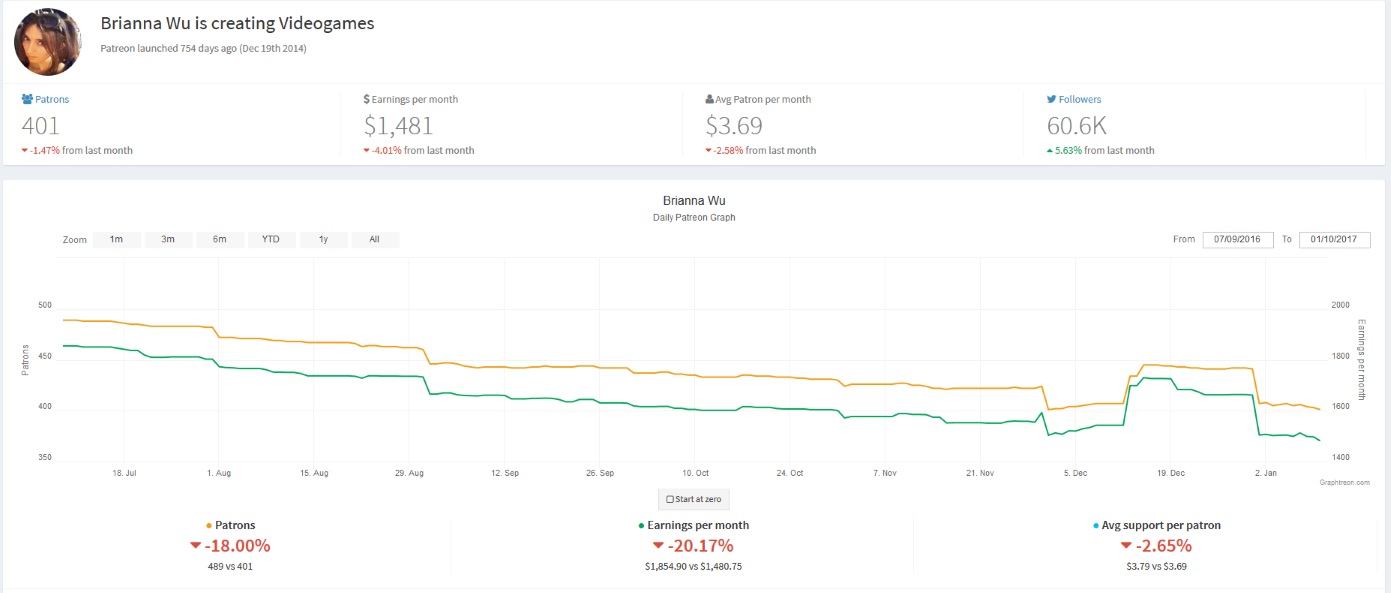This screenshot has height=593, width=1391.
Task: Click the From date field showing 07/09/2016
Action: pyautogui.click(x=1238, y=240)
